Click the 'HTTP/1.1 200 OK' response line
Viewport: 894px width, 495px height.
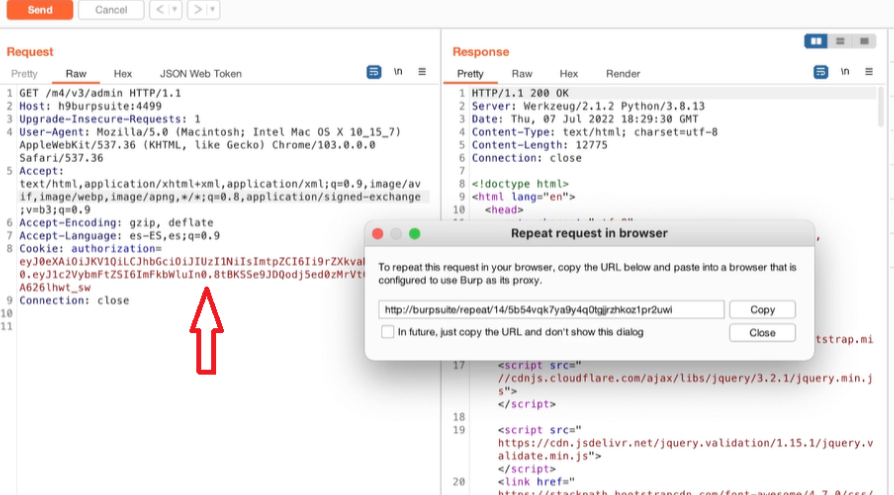(520, 93)
